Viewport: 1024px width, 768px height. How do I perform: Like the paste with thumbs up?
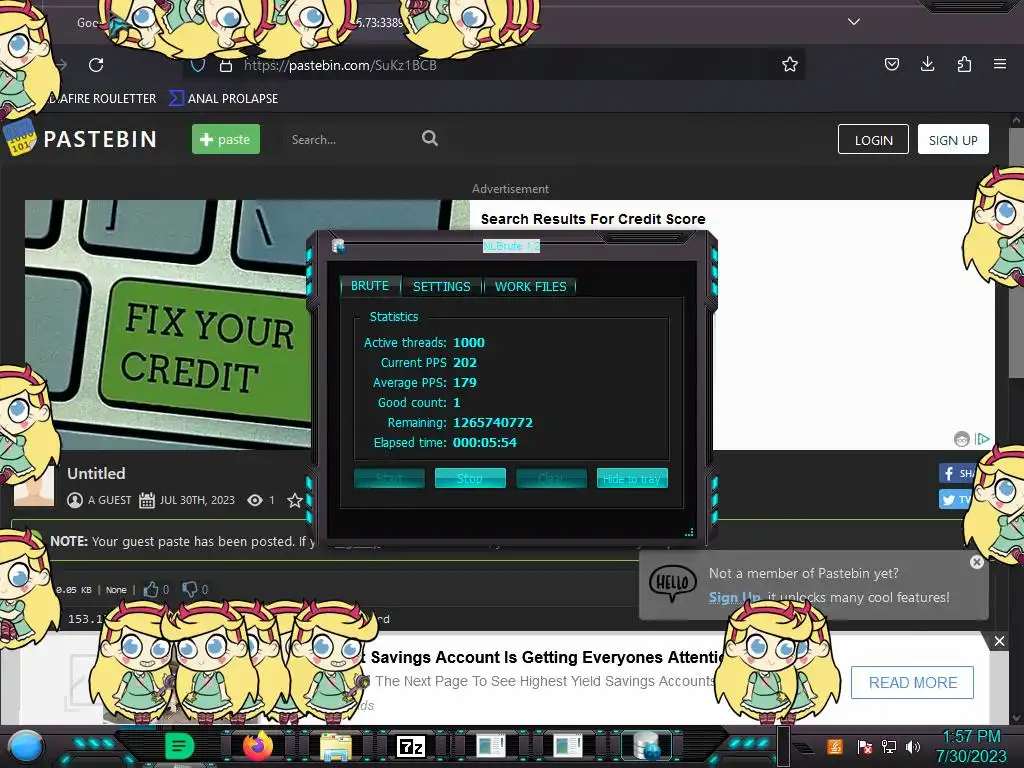(x=151, y=589)
